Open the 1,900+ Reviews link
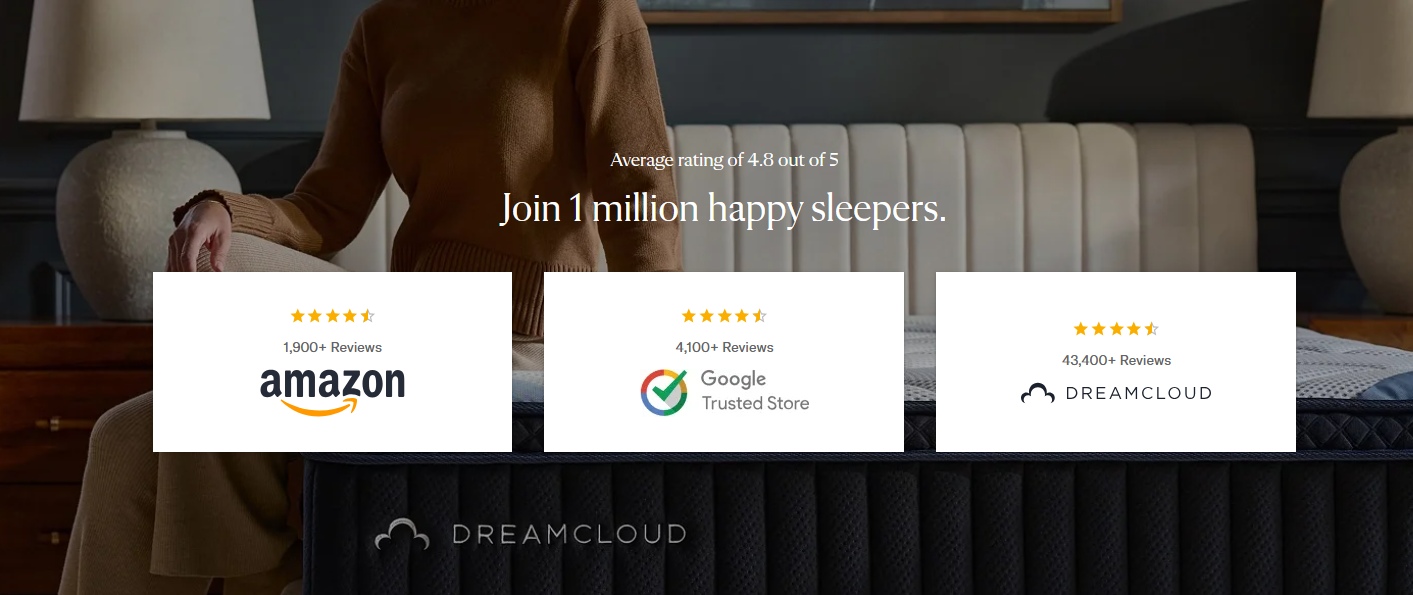The height and width of the screenshot is (595, 1413). click(x=332, y=347)
